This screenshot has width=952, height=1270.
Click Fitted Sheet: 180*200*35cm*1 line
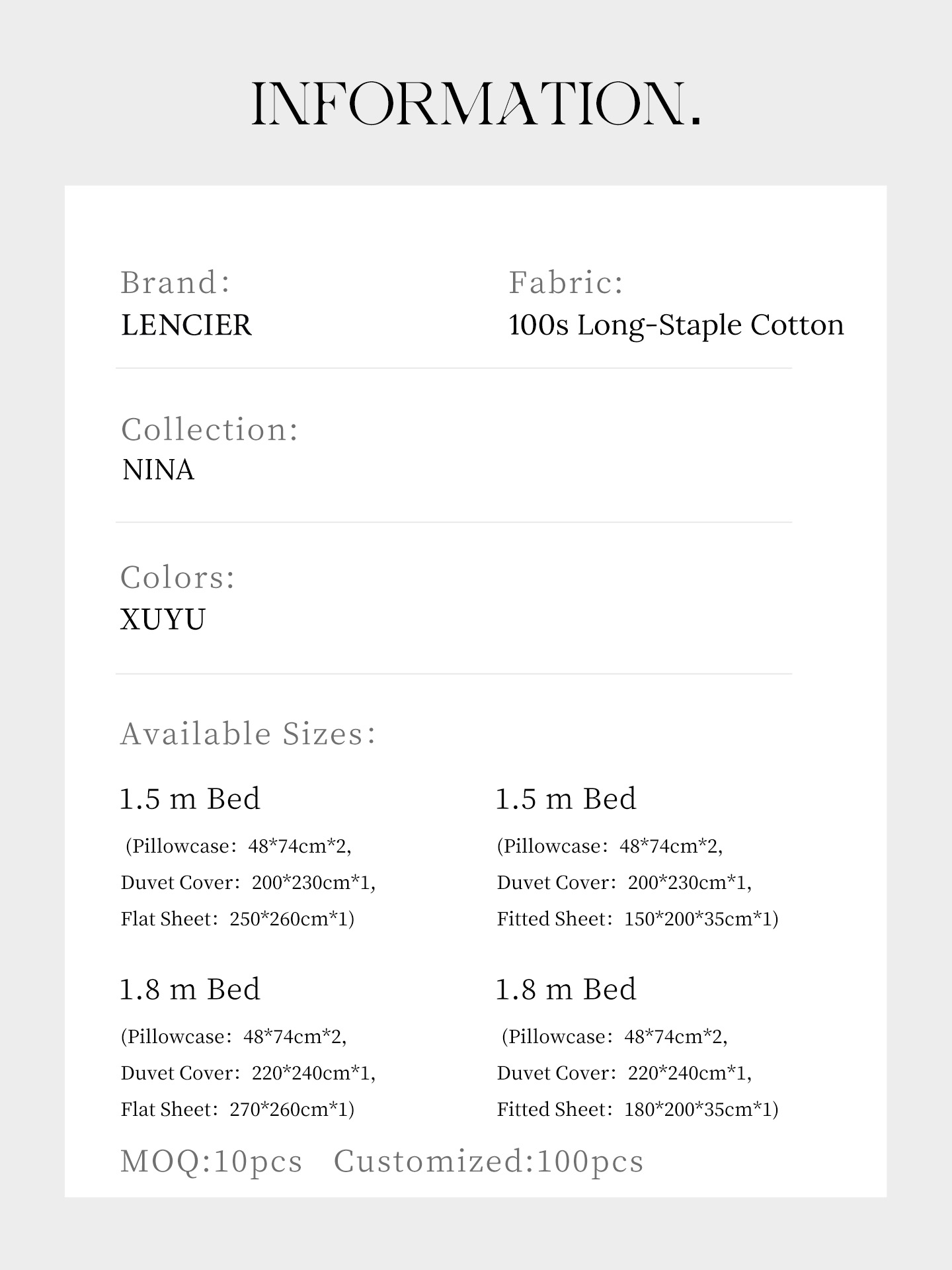638,1110
